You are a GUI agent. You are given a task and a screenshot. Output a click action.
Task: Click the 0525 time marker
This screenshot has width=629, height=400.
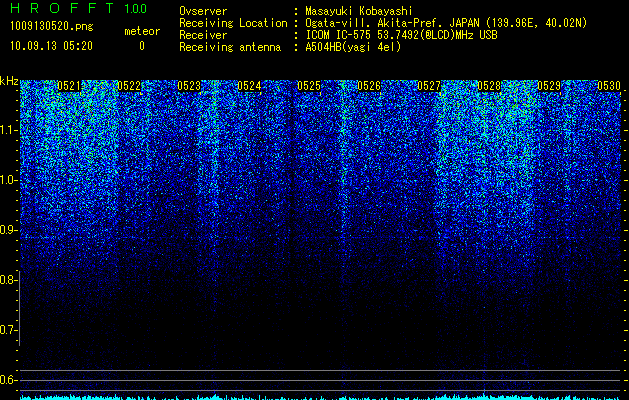309,86
